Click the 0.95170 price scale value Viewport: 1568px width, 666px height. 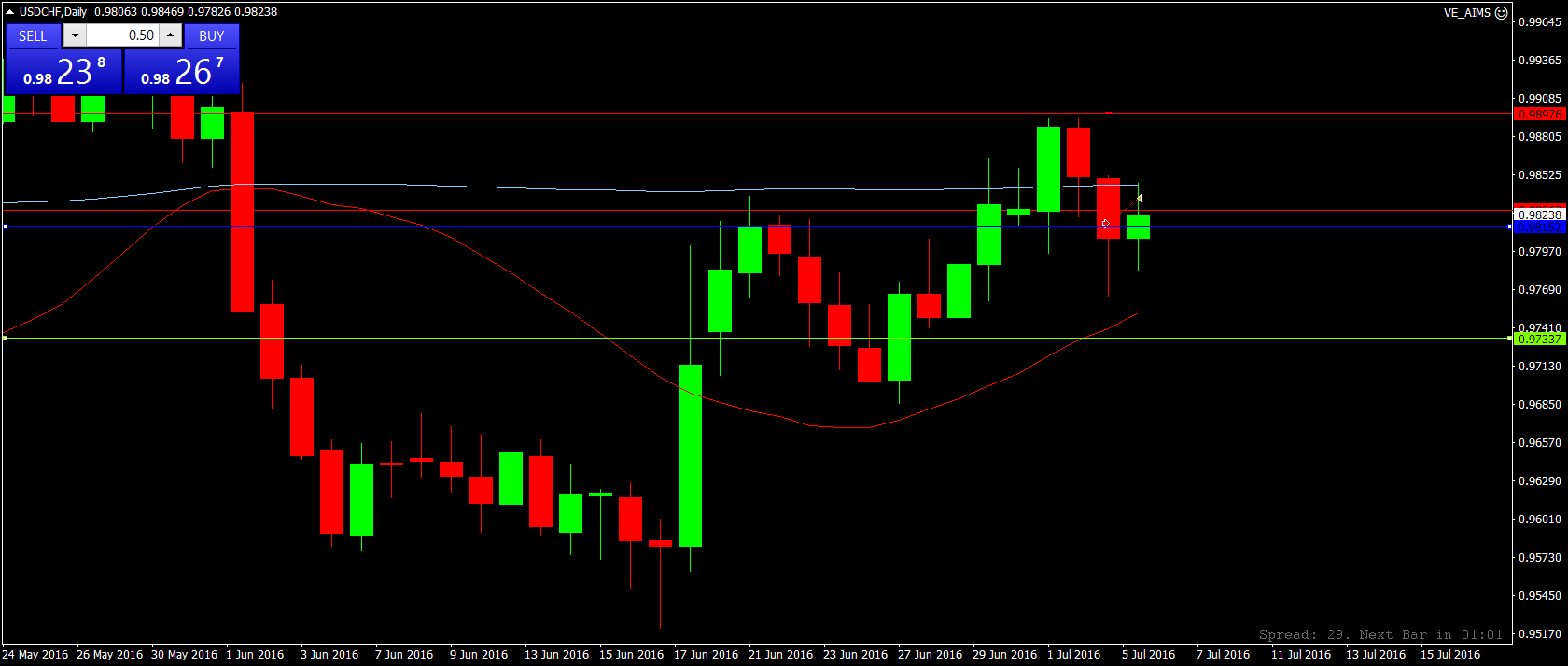pyautogui.click(x=1540, y=633)
